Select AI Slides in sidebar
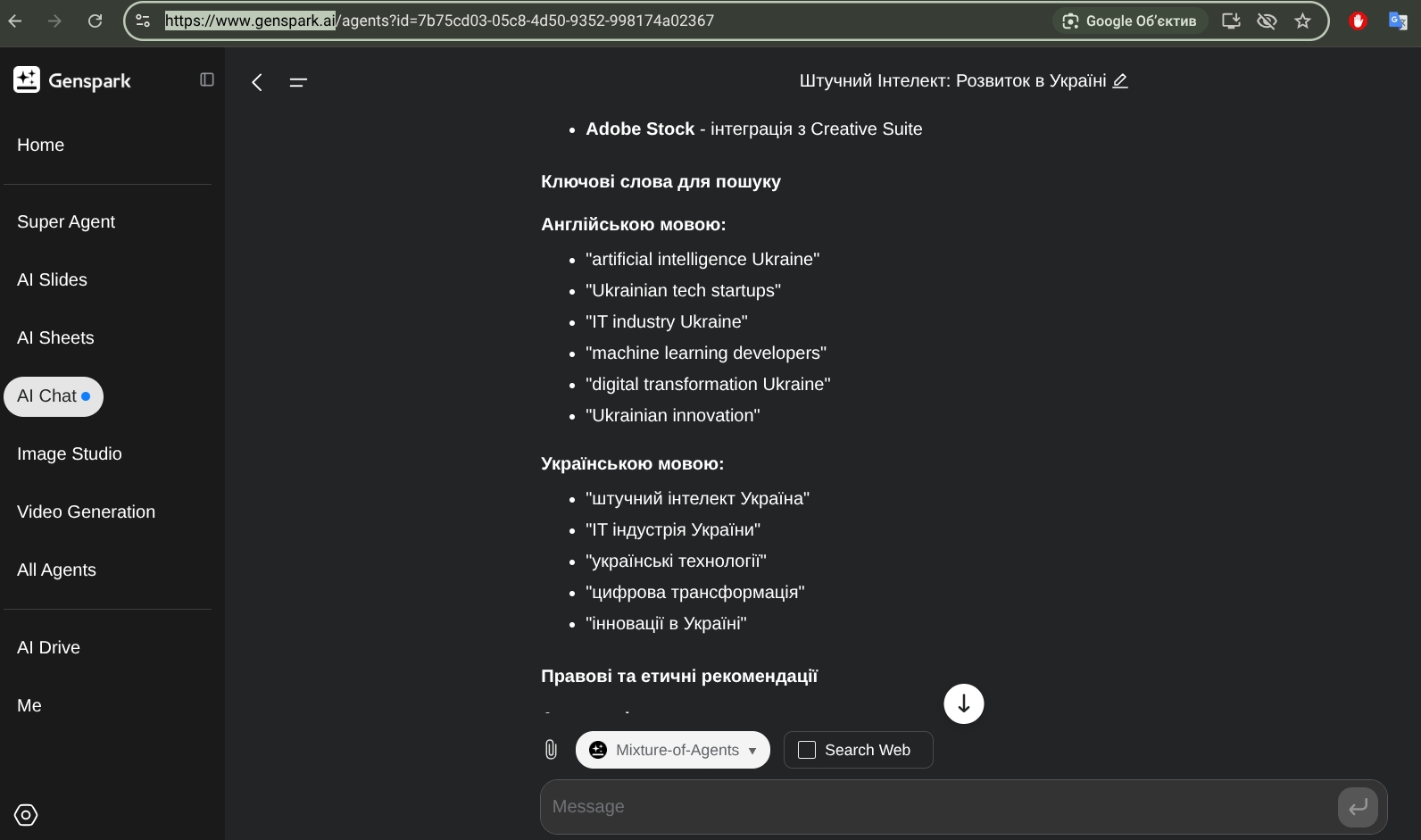 tap(52, 279)
